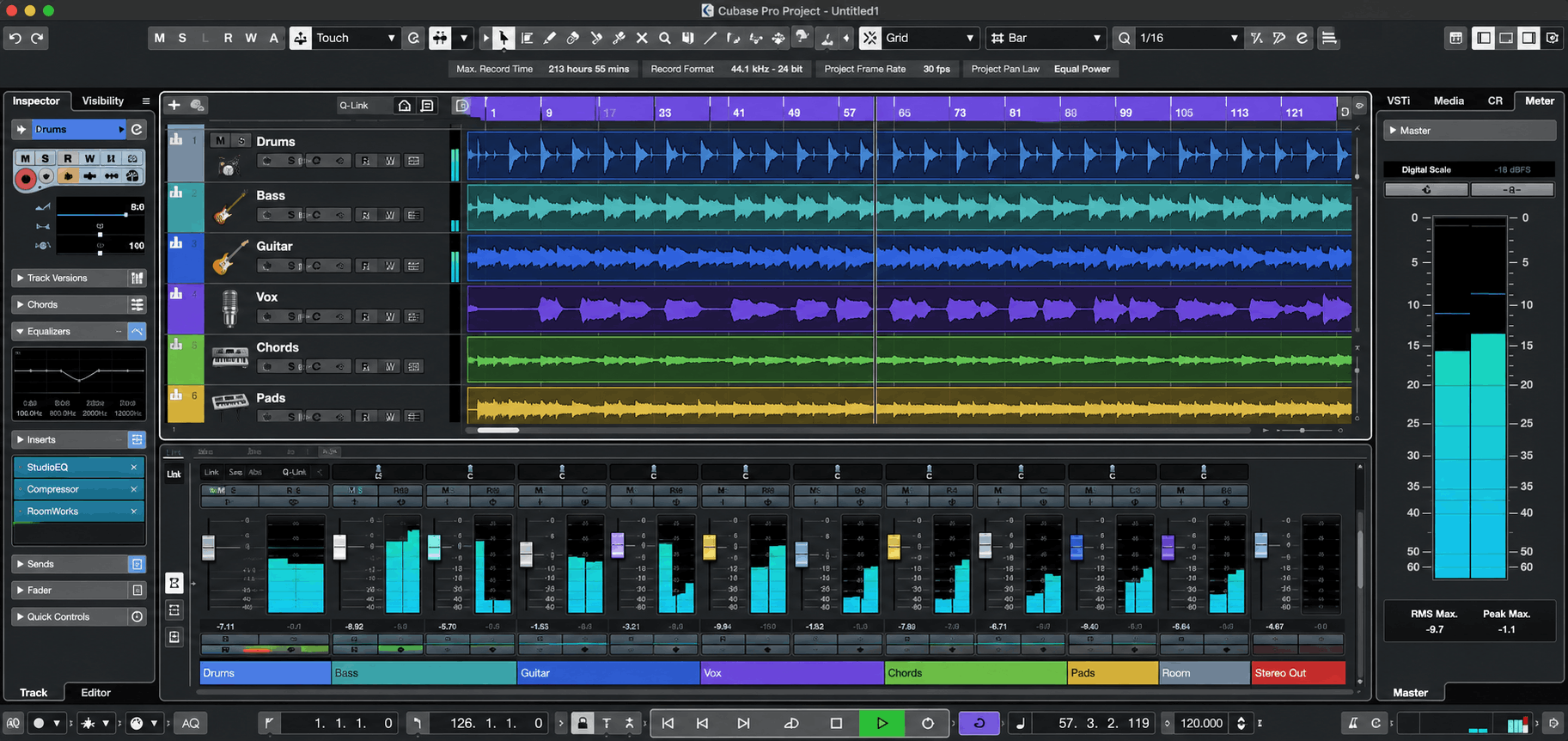The image size is (1568, 741).
Task: Click the Drums channel fader handle
Action: [x=208, y=548]
